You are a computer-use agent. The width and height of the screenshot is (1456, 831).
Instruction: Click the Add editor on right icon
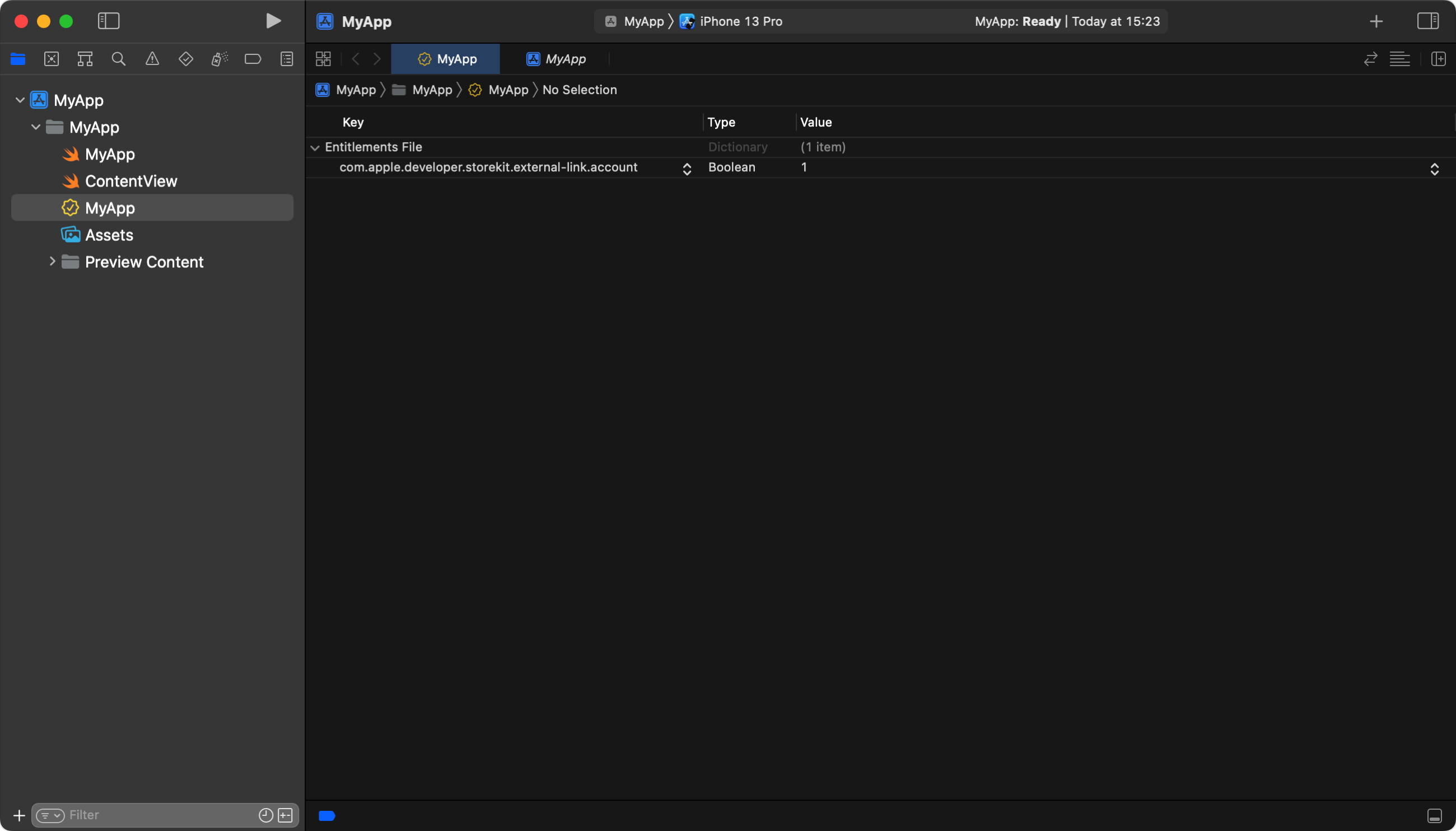(x=1438, y=58)
